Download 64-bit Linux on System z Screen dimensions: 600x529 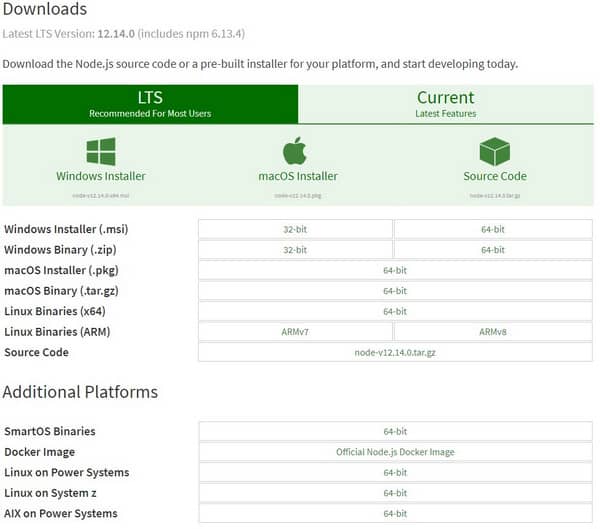coord(395,493)
